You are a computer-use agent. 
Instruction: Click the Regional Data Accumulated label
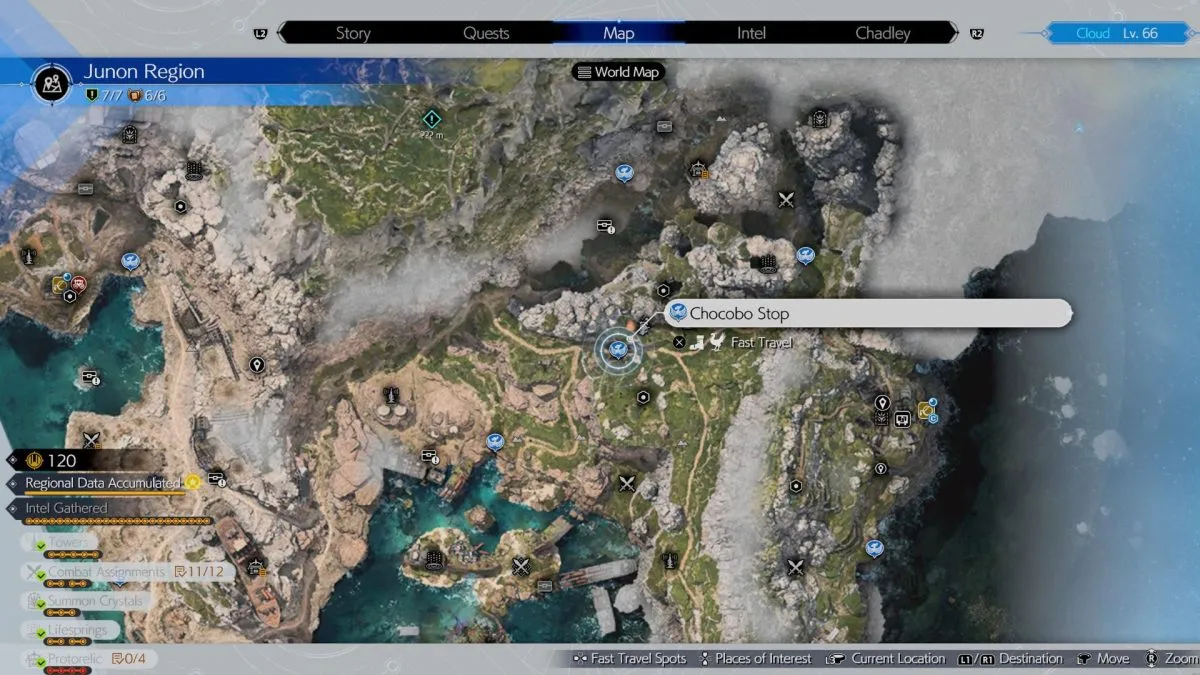(102, 483)
